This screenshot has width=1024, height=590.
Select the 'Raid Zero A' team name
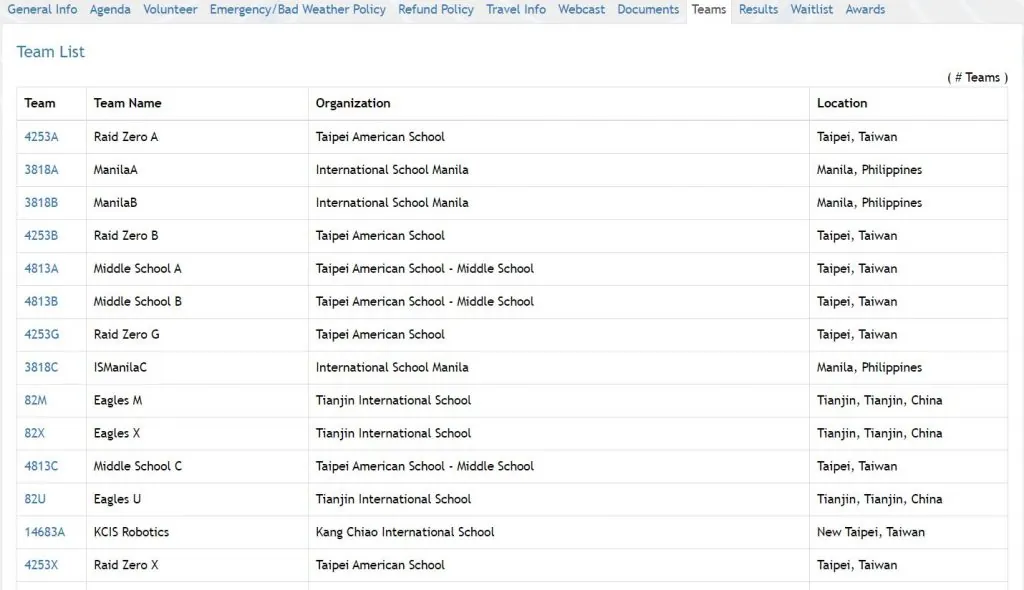click(126, 137)
